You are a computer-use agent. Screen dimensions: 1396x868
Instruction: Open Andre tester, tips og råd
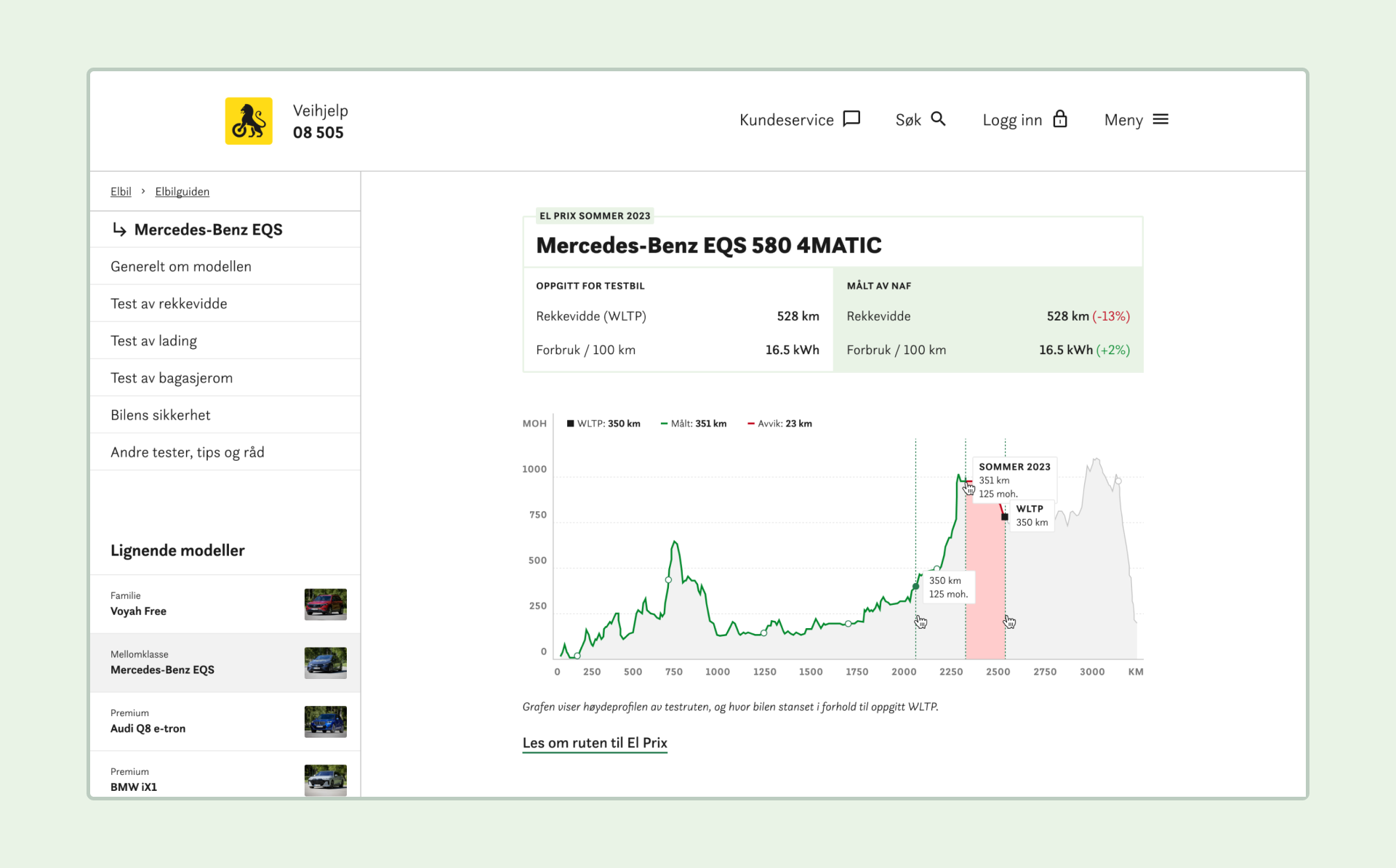click(225, 451)
